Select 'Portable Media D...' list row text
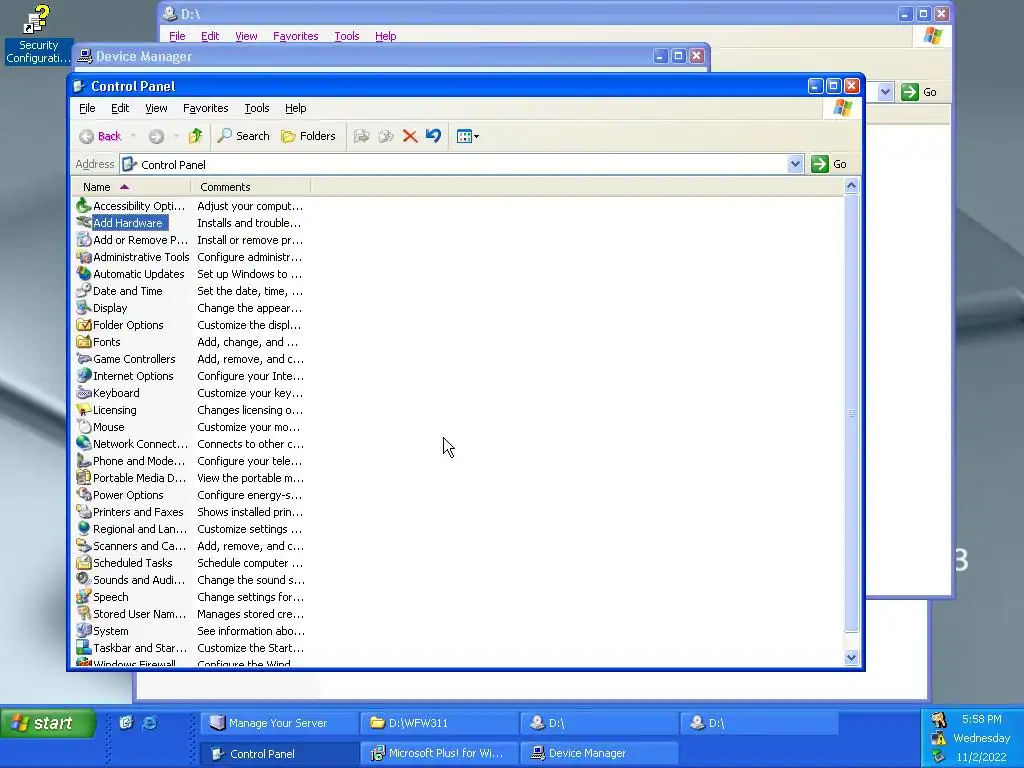This screenshot has height=768, width=1024. pos(139,478)
